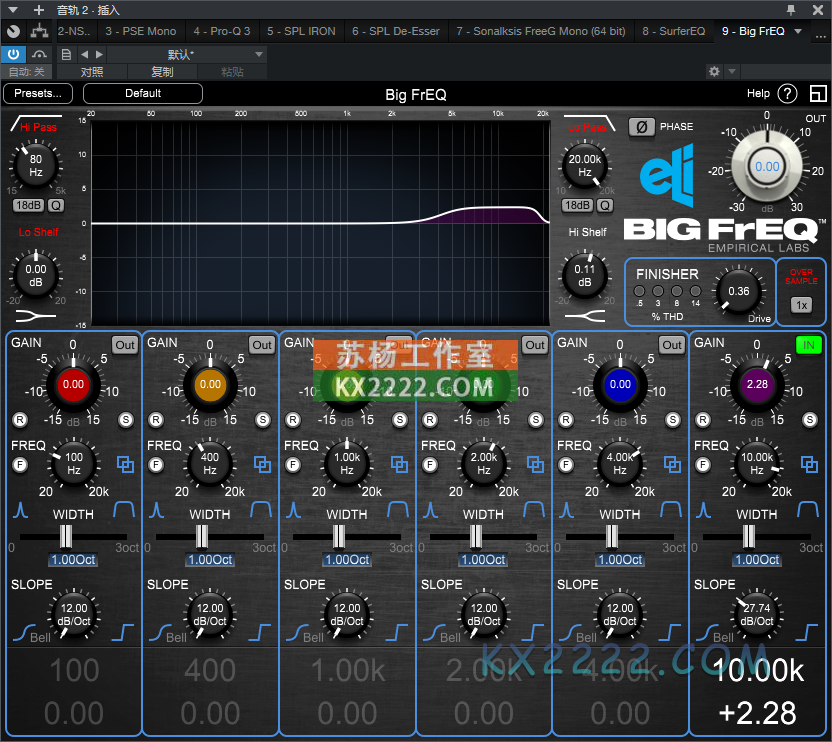Viewport: 832px width, 742px height.
Task: Enable the 4.00k band with its Out button
Action: click(x=672, y=345)
